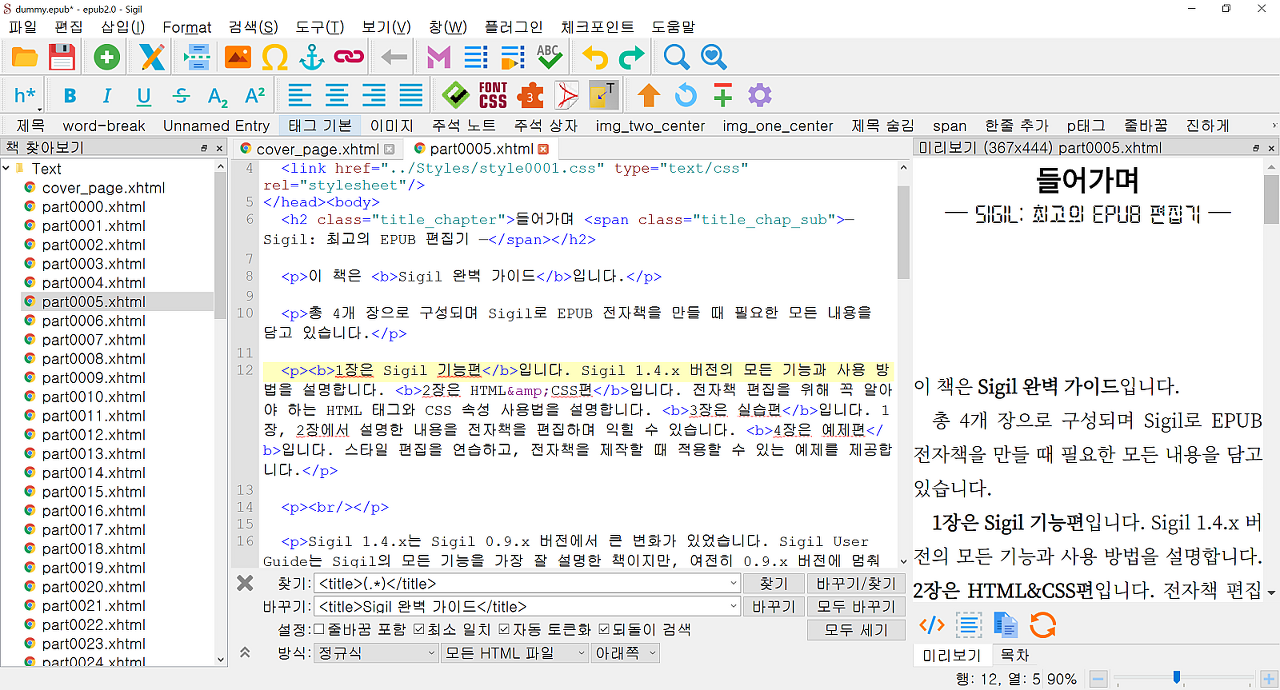
Task: Apply underline with the U icon
Action: point(144,96)
